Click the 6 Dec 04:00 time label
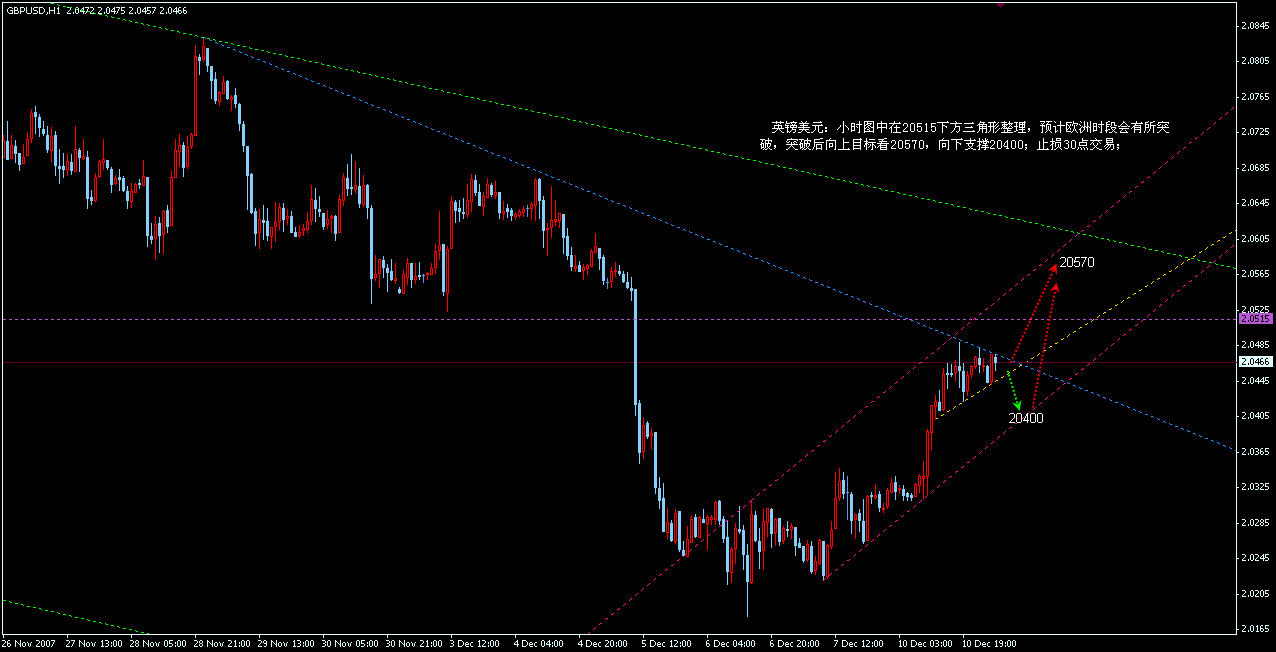Viewport: 1276px width, 652px height. point(731,644)
